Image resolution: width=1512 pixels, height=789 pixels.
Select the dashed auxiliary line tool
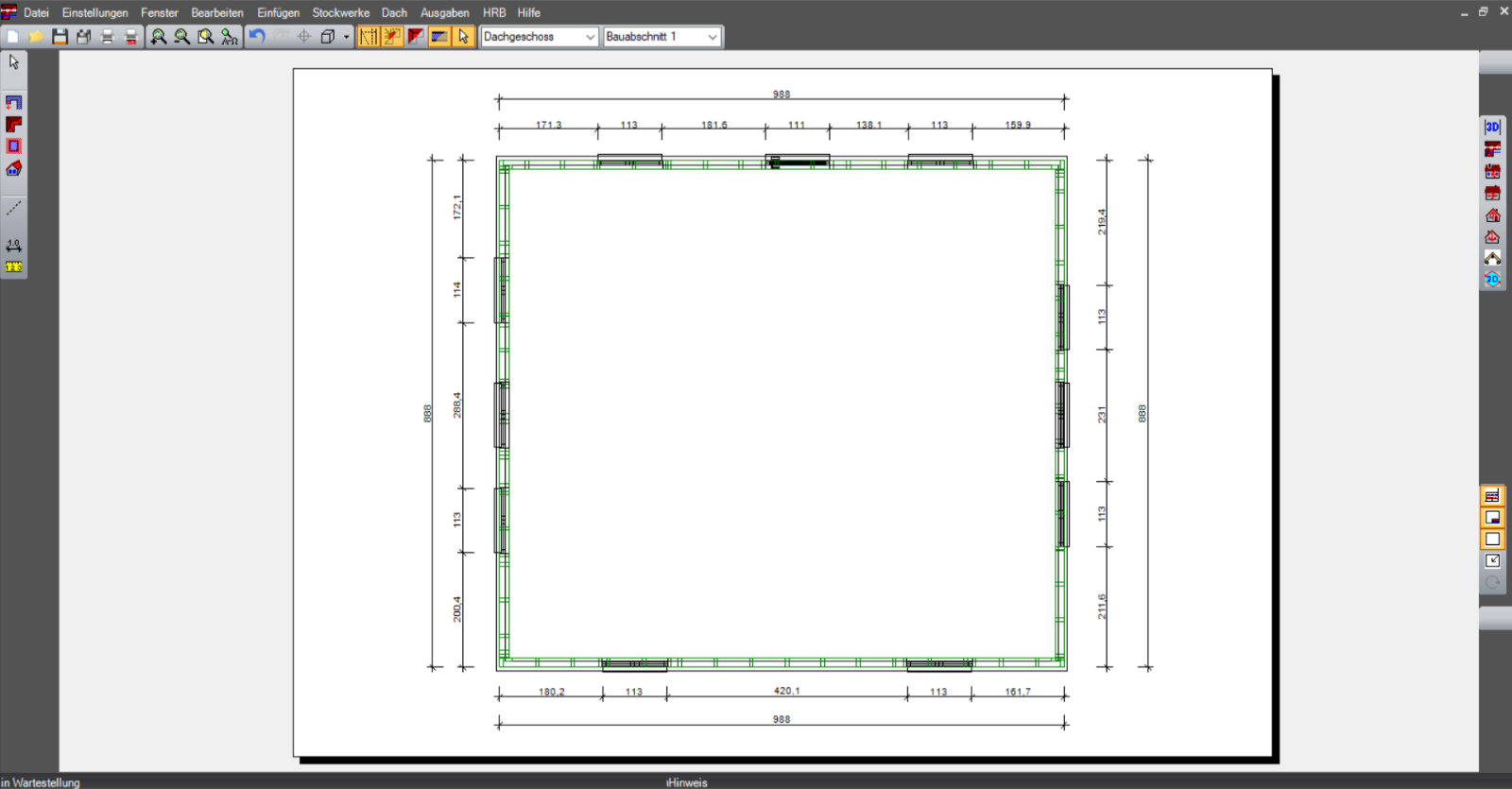[x=13, y=208]
